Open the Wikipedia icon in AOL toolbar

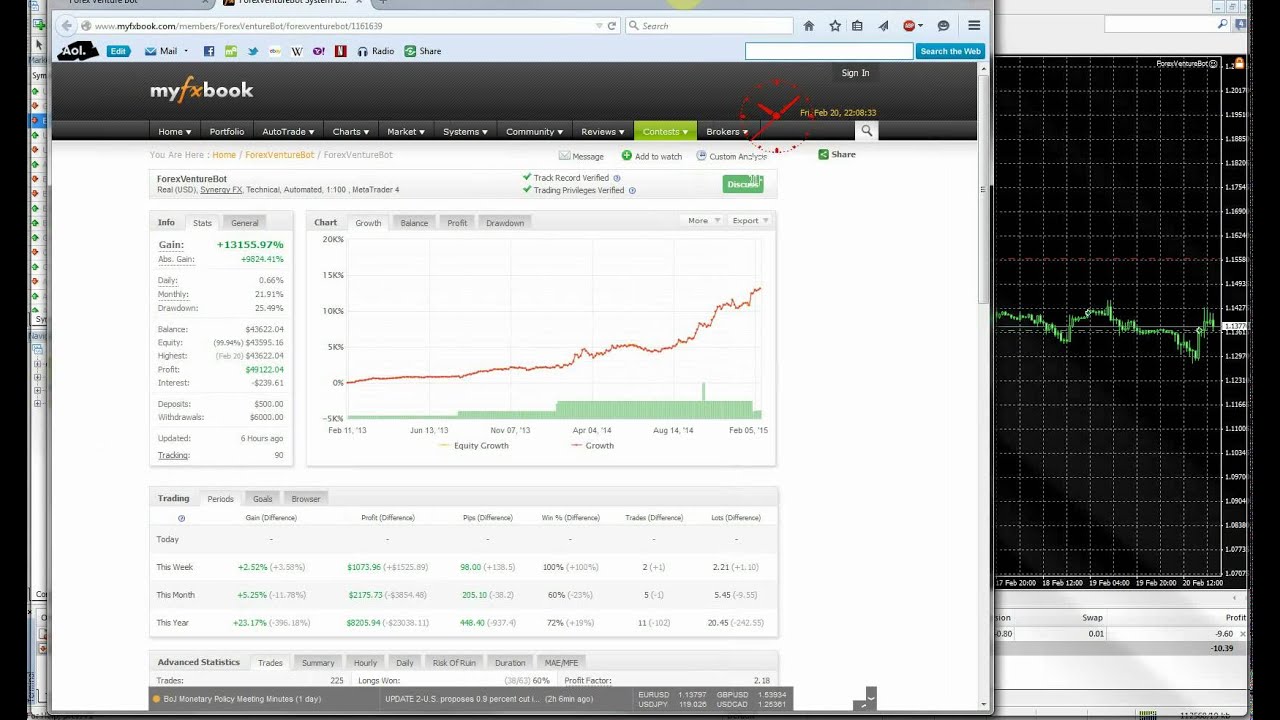point(297,51)
